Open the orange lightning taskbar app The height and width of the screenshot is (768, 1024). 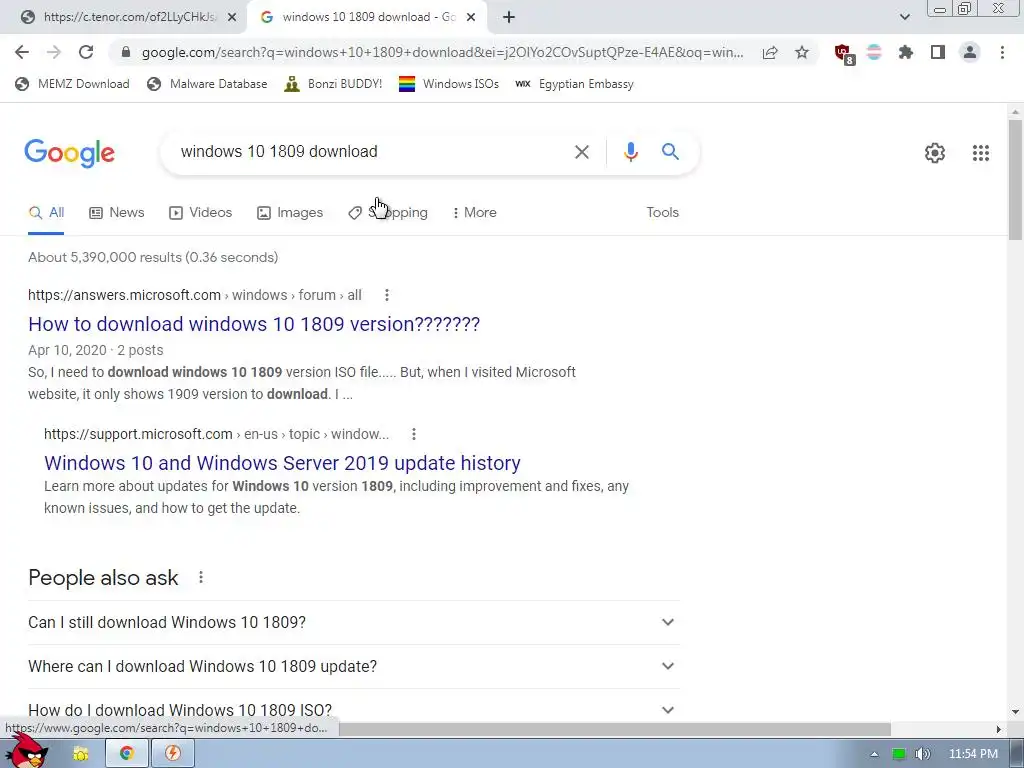pos(172,754)
